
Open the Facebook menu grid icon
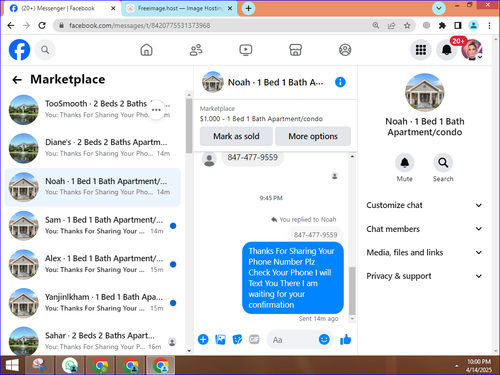pos(421,50)
